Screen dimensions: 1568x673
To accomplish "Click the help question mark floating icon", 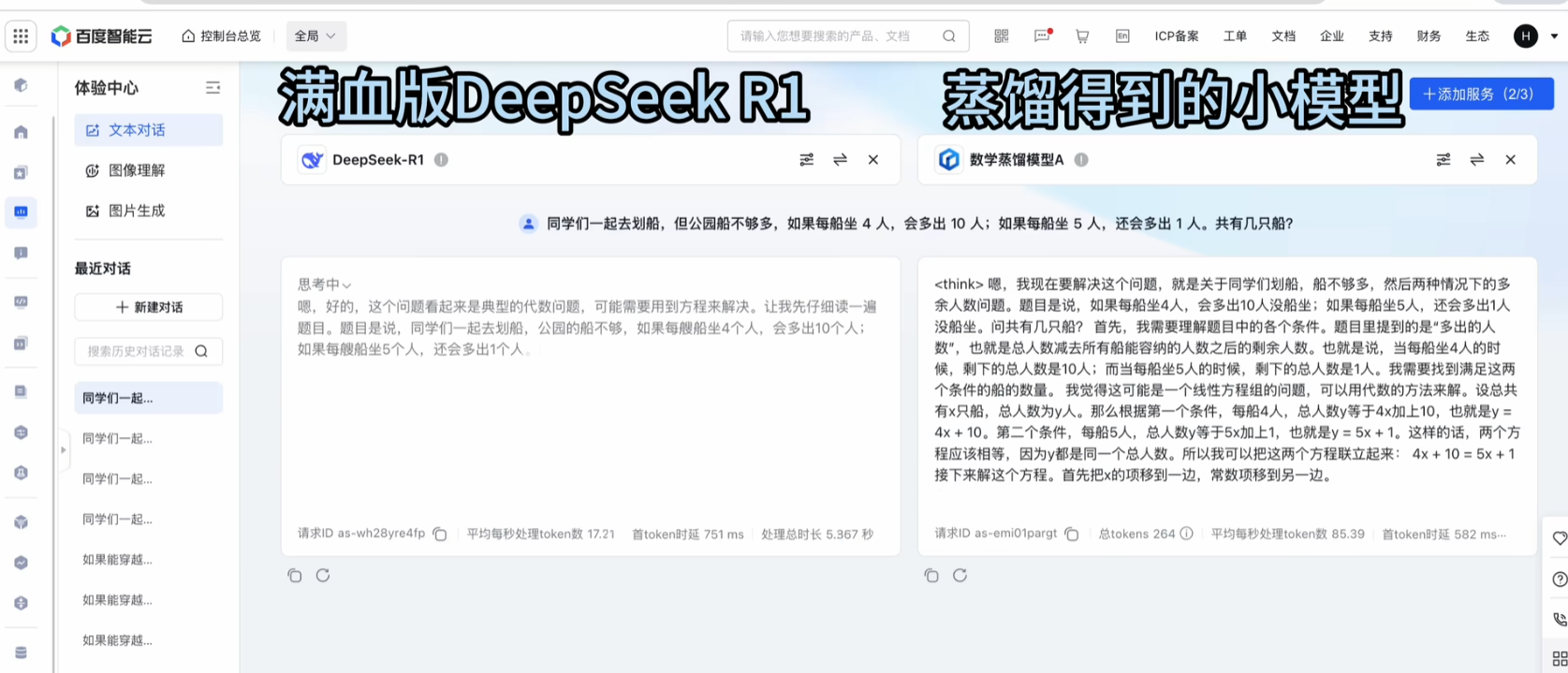I will (1559, 579).
